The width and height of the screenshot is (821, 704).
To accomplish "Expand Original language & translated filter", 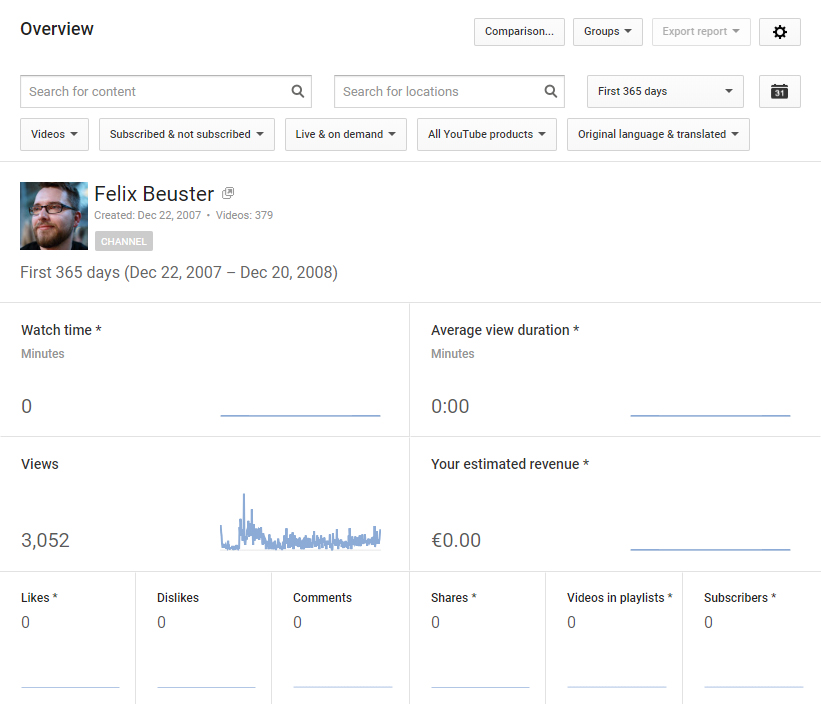I will pos(658,134).
